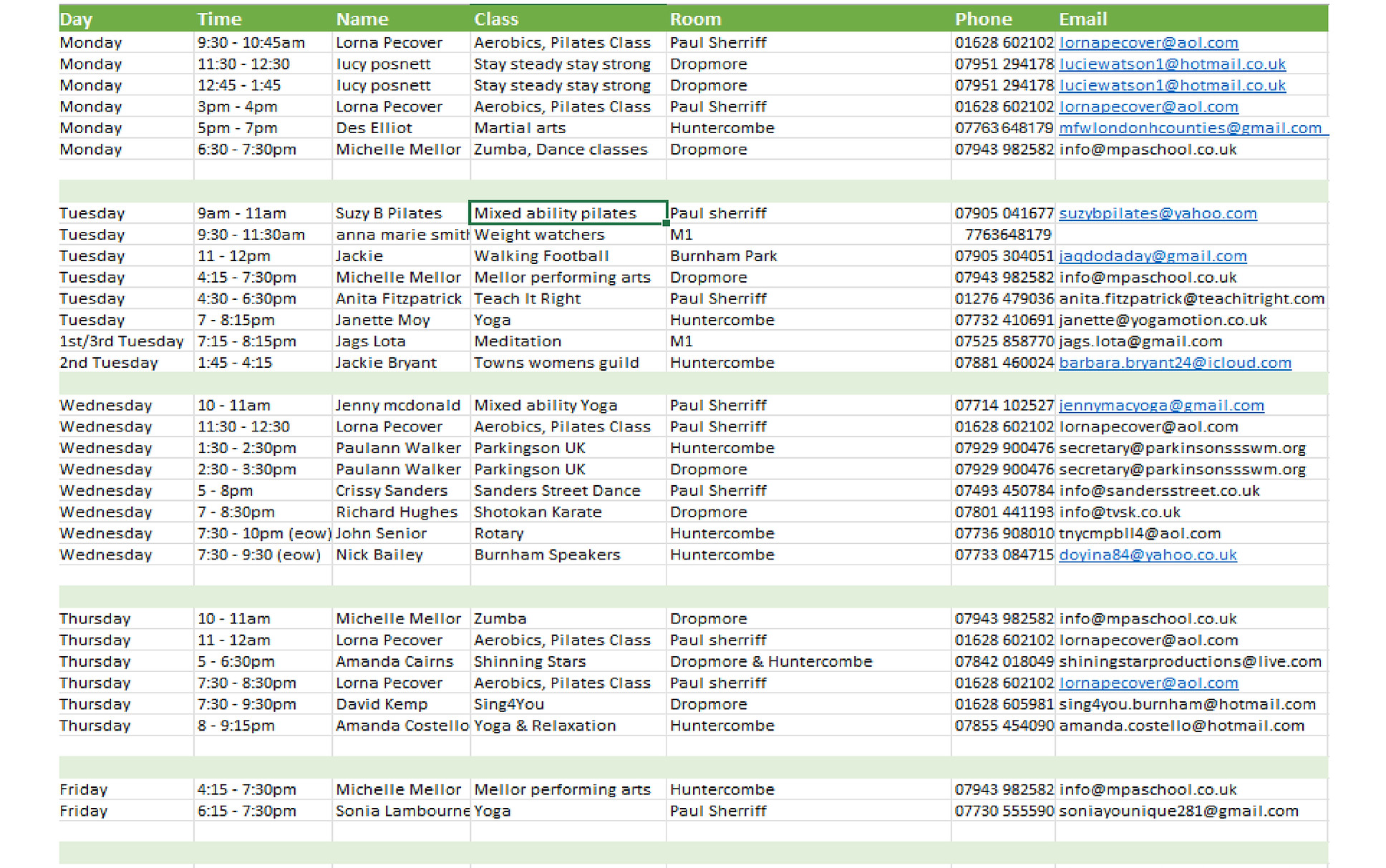Select the Martial arts class cell
The image size is (1386, 868).
coord(568,128)
